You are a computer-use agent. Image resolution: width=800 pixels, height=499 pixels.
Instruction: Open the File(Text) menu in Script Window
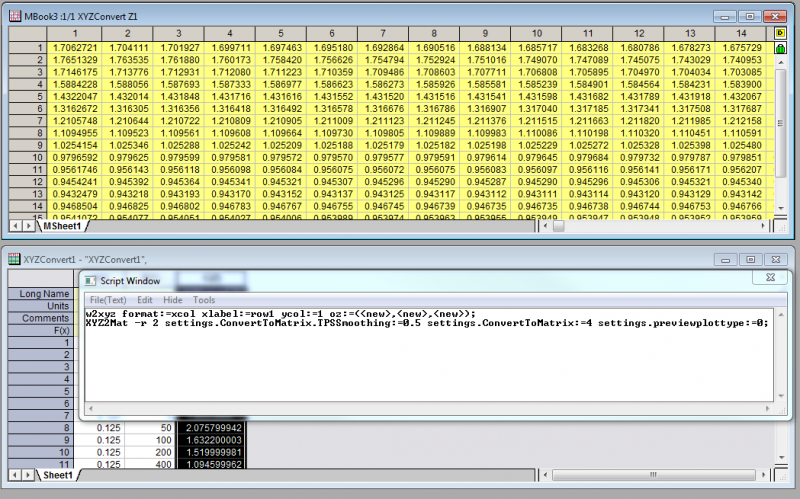[x=108, y=300]
